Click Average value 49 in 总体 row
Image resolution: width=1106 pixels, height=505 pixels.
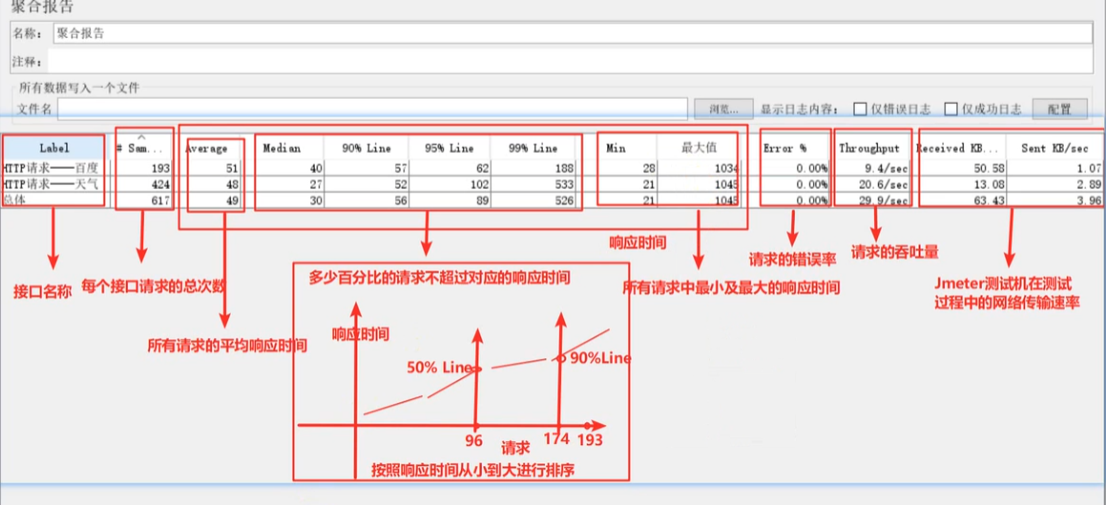tap(232, 201)
